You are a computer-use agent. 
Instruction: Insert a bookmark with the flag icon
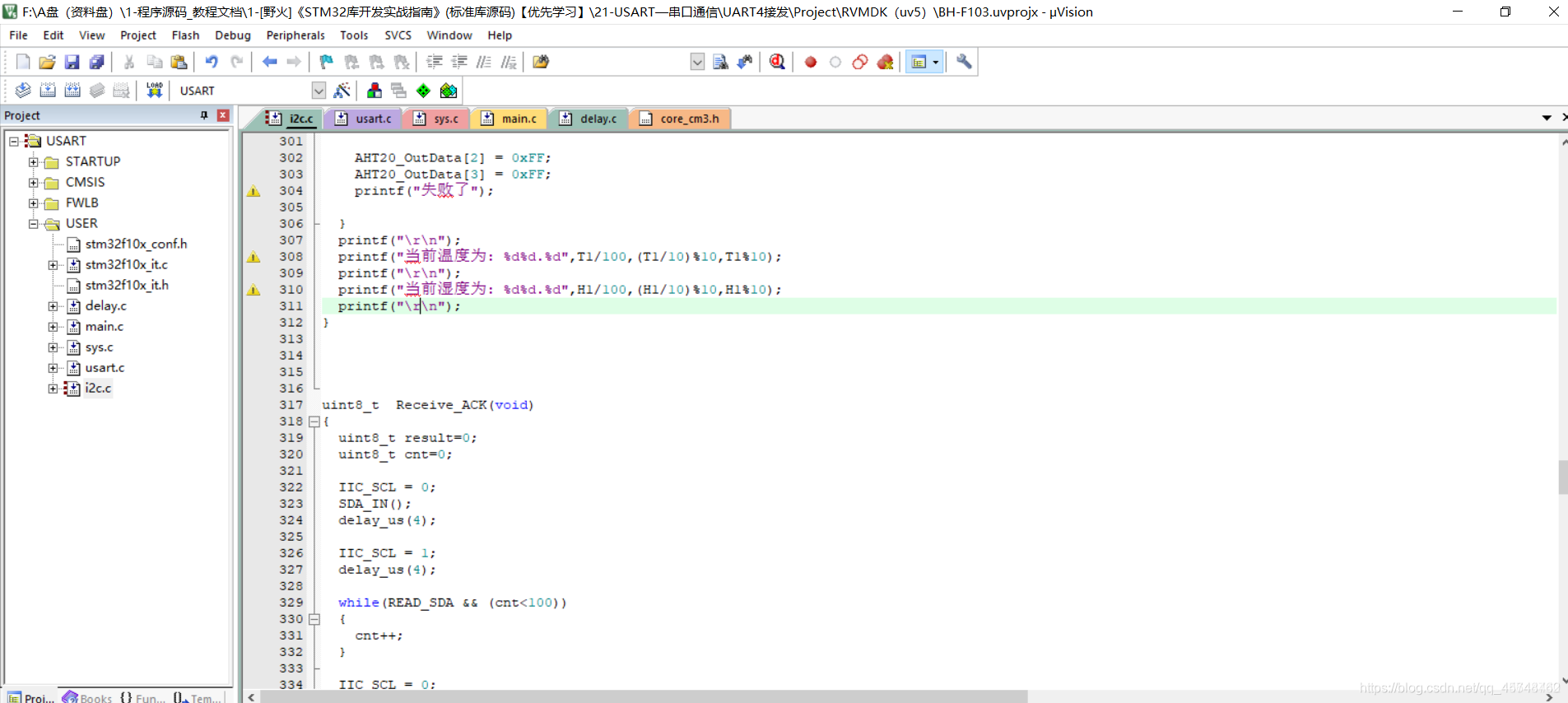tap(327, 62)
